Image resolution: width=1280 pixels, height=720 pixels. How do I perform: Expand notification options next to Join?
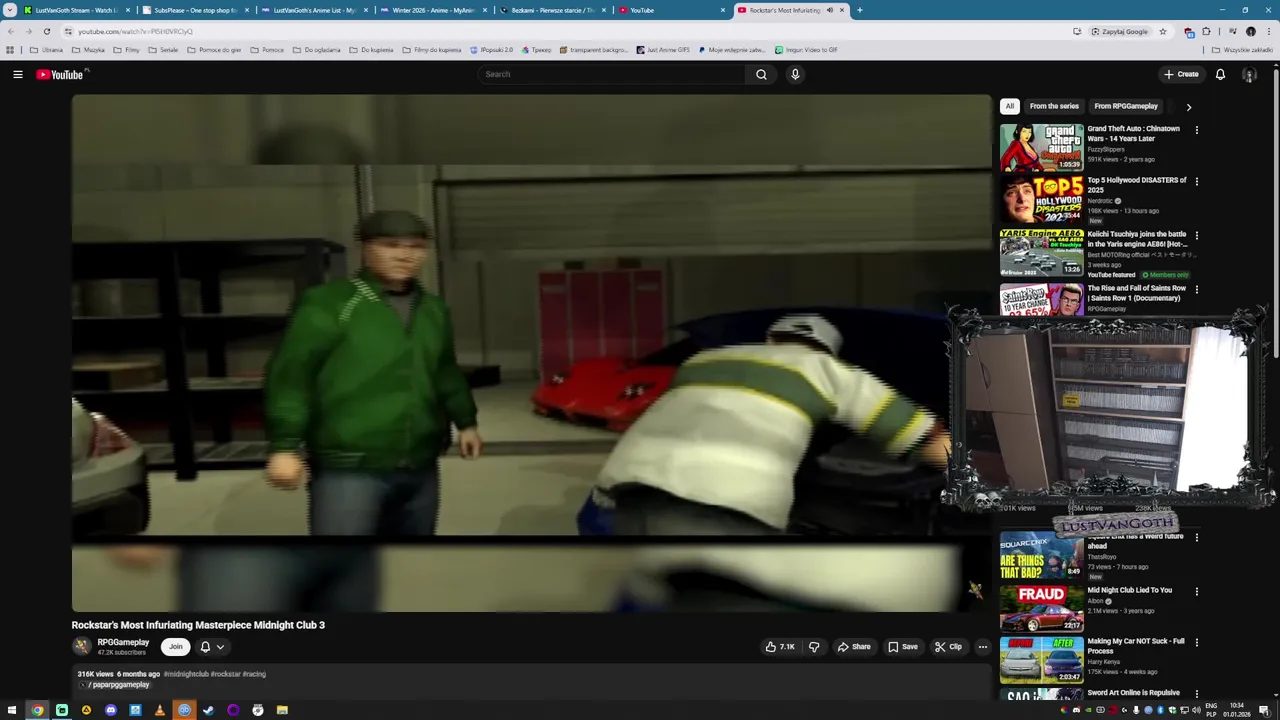[212, 647]
